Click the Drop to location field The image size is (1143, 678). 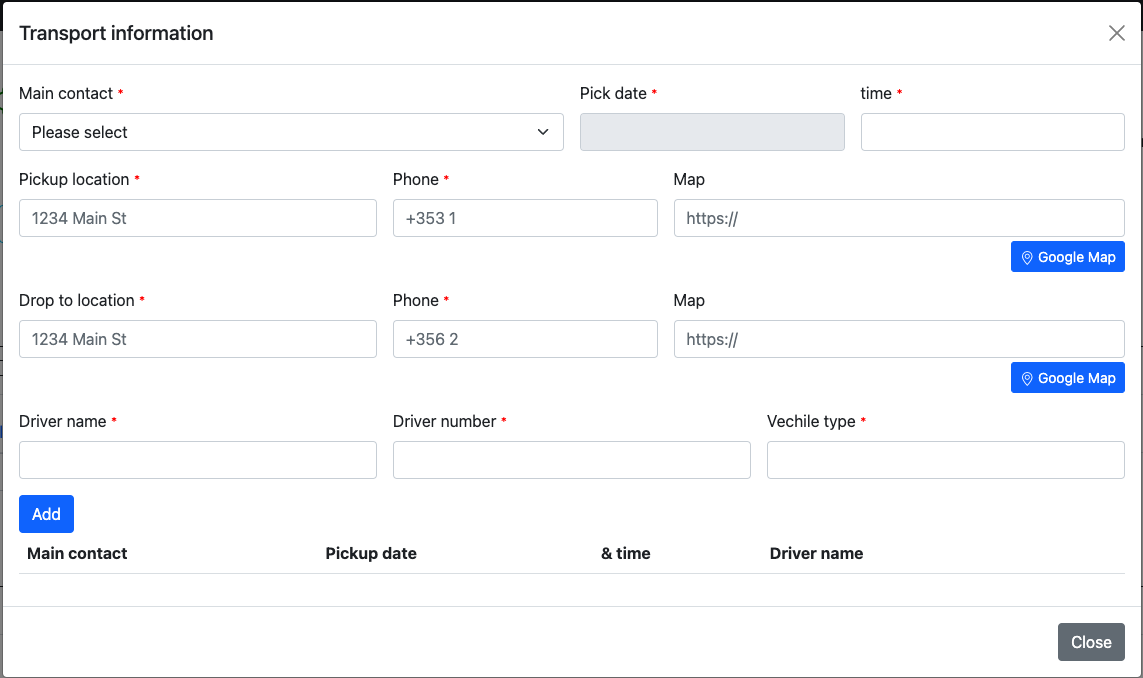[x=198, y=339]
